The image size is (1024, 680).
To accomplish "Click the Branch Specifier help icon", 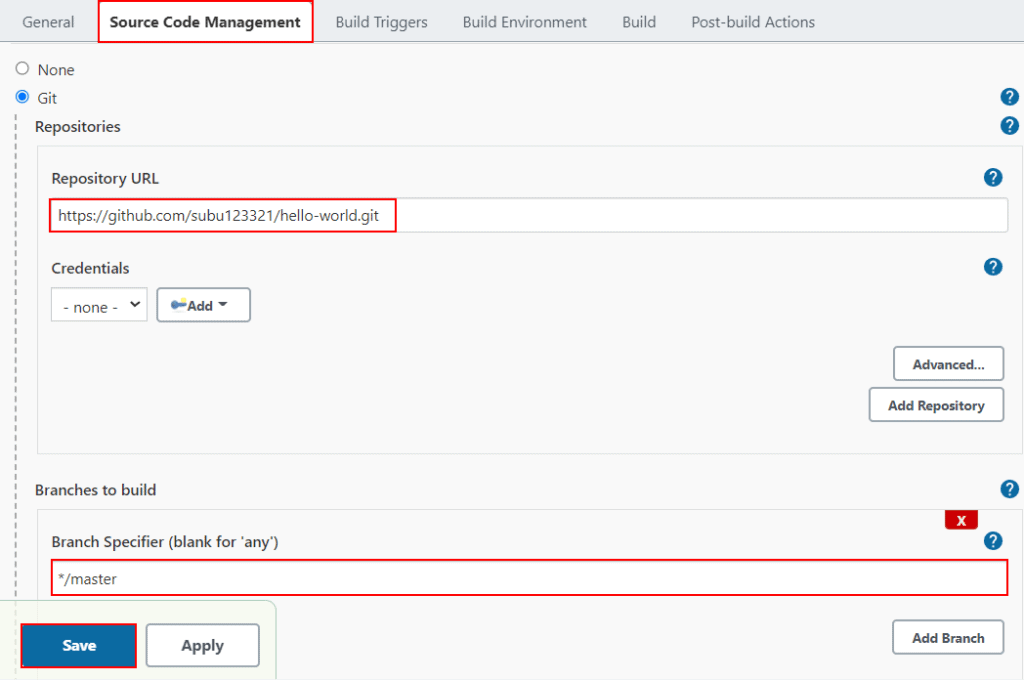I will 993,540.
